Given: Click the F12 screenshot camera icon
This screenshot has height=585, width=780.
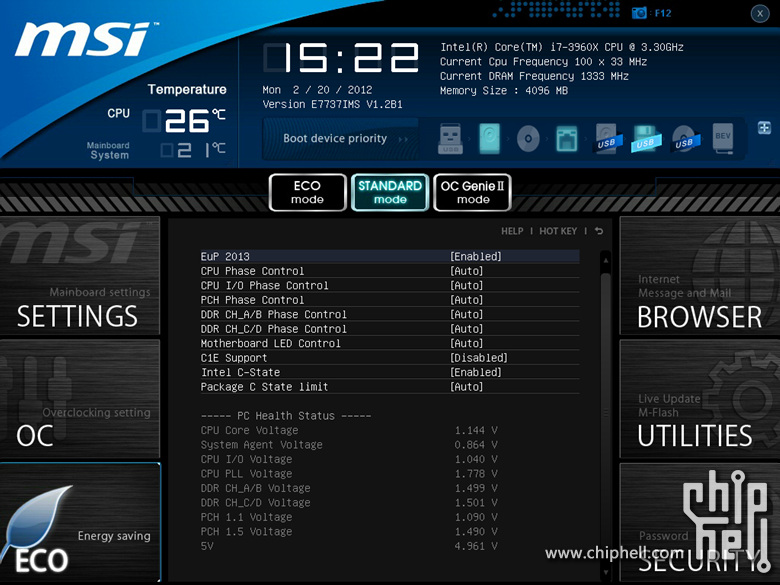Looking at the screenshot, I should click(639, 13).
